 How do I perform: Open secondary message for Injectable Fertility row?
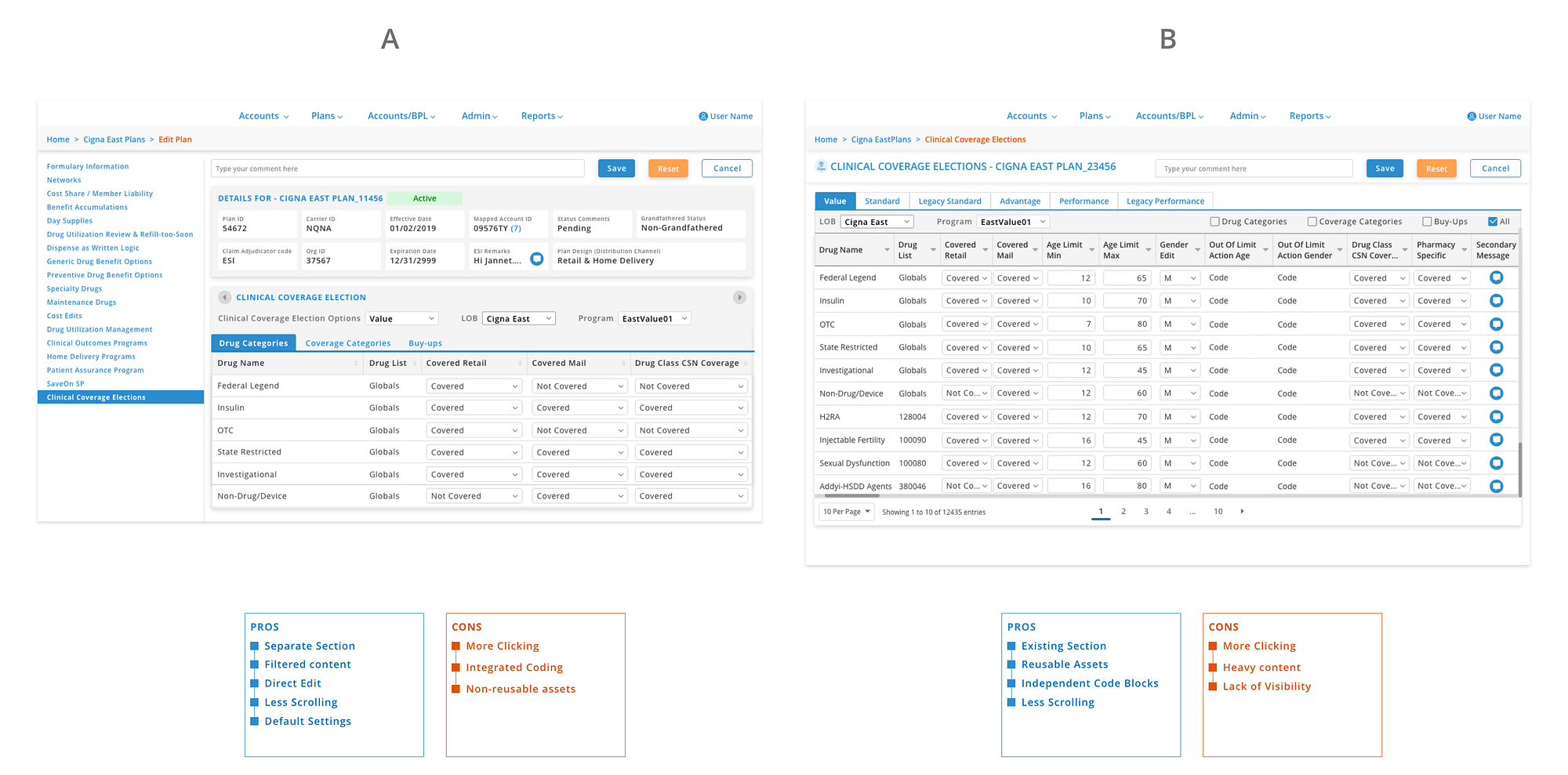pos(1496,440)
